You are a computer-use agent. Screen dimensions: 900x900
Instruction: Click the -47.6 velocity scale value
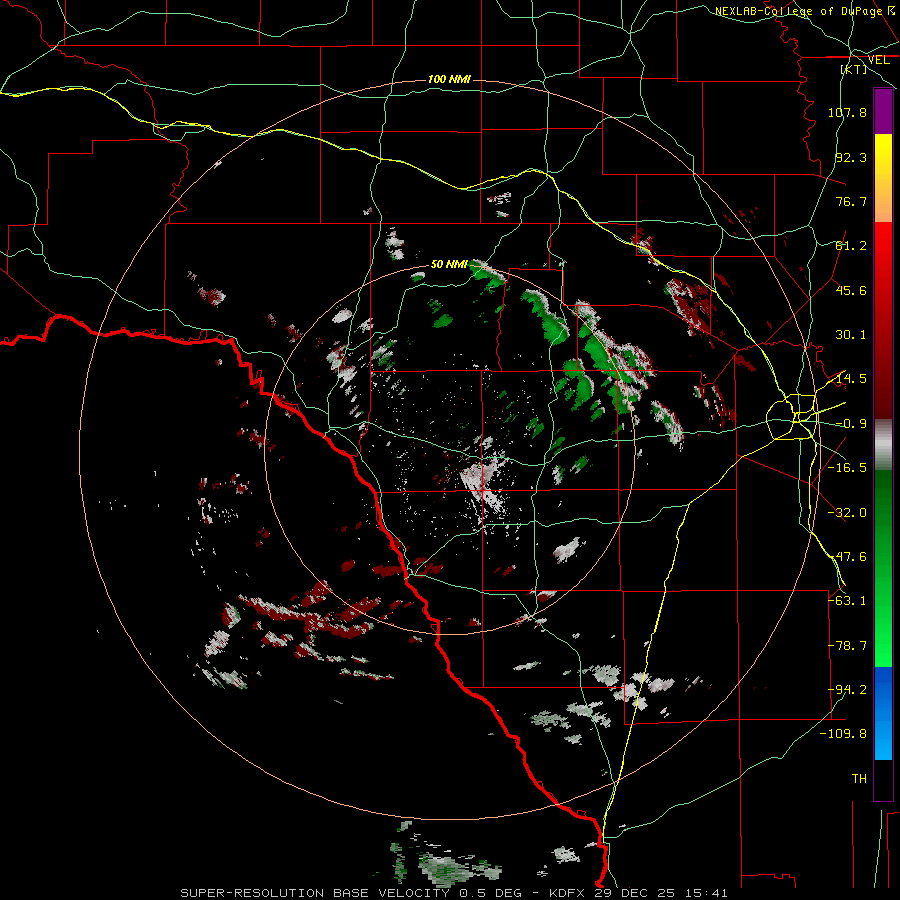pos(847,557)
